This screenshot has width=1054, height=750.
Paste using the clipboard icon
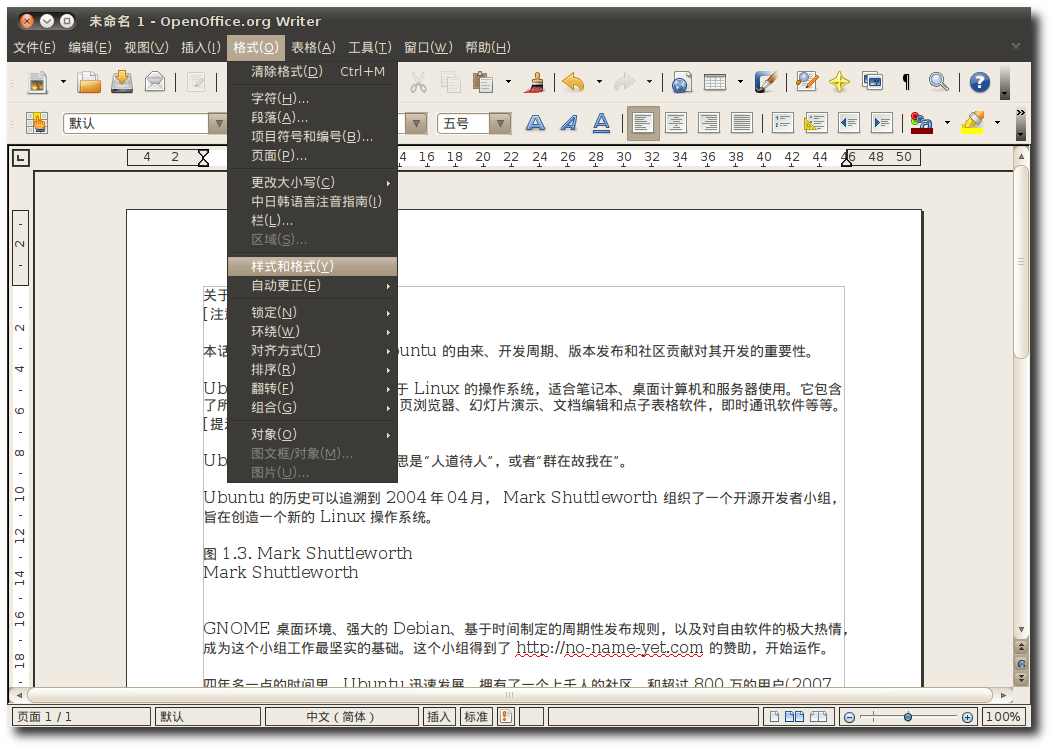pos(483,82)
